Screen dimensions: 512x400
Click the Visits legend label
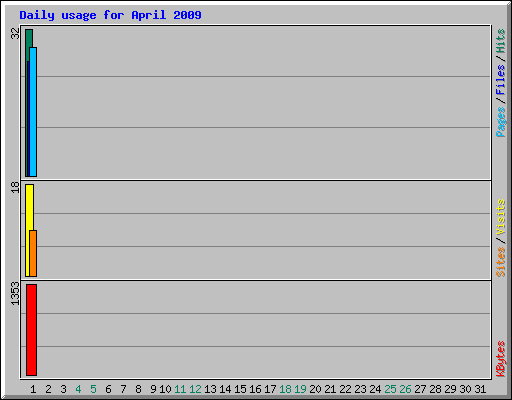coord(500,217)
